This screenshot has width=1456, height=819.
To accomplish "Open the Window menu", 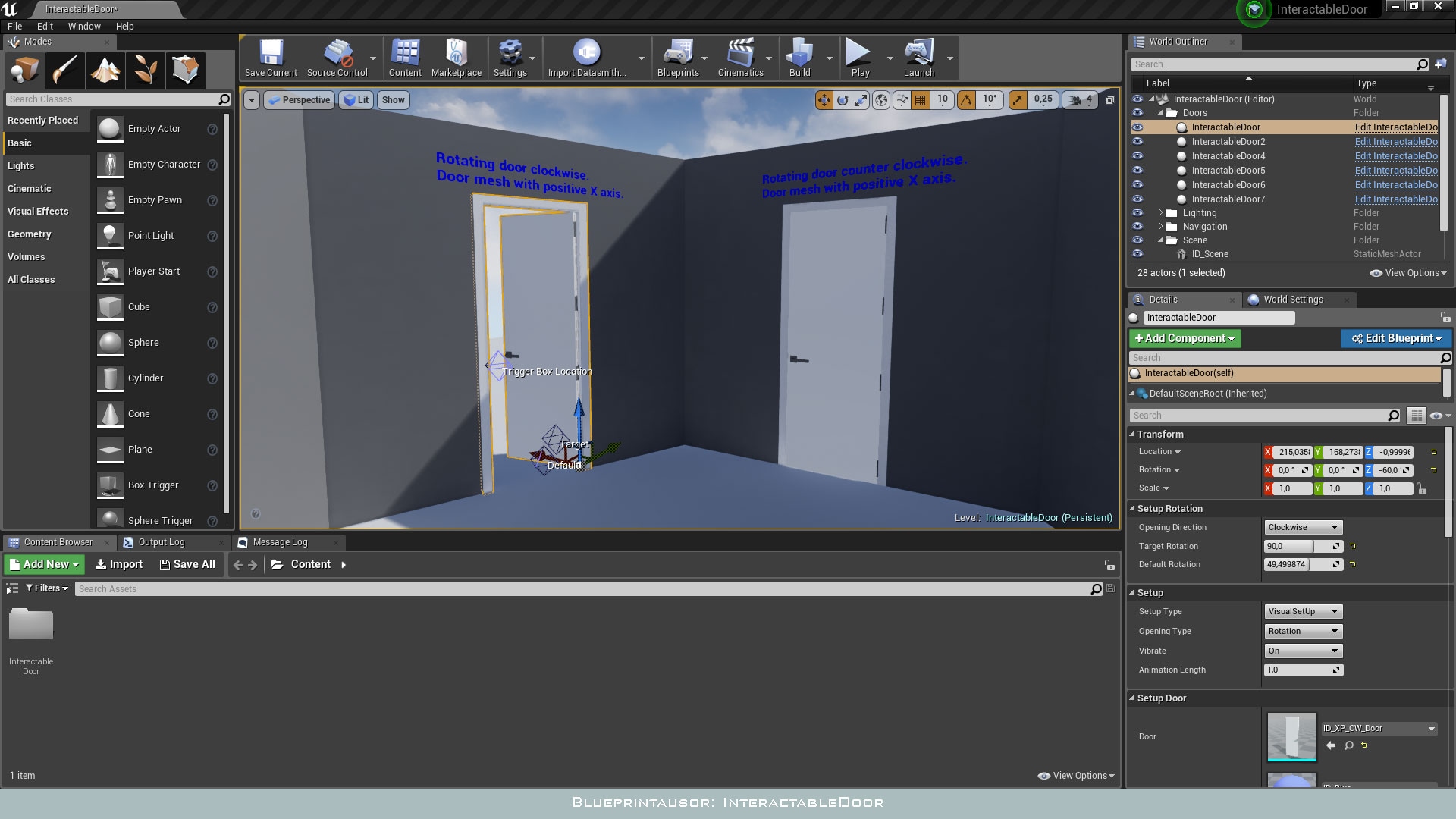I will pos(83,26).
